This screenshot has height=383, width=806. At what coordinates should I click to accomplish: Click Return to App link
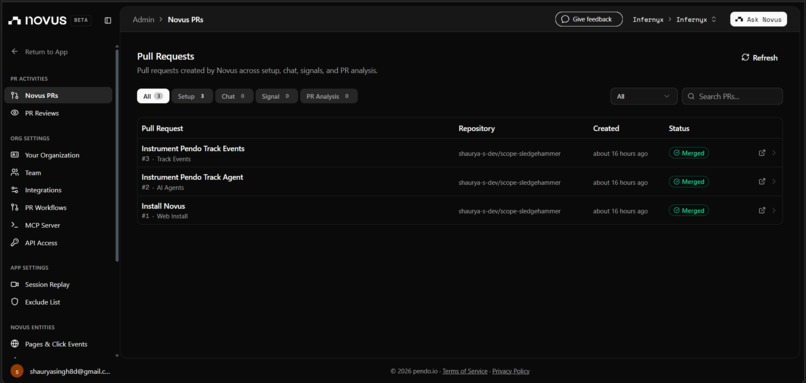tap(46, 52)
